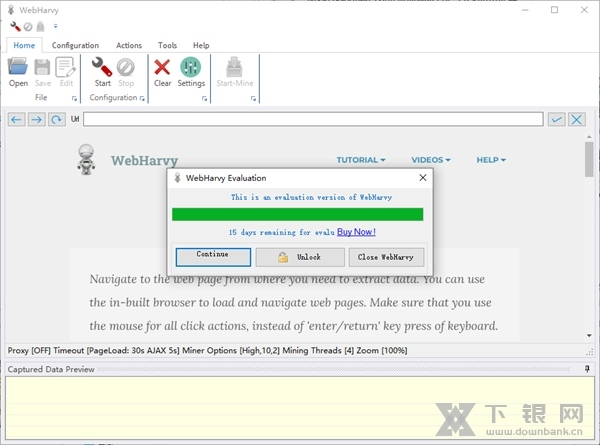Click Timeout [PageLoad: 30s AJAX 5s] status text

pyautogui.click(x=116, y=350)
